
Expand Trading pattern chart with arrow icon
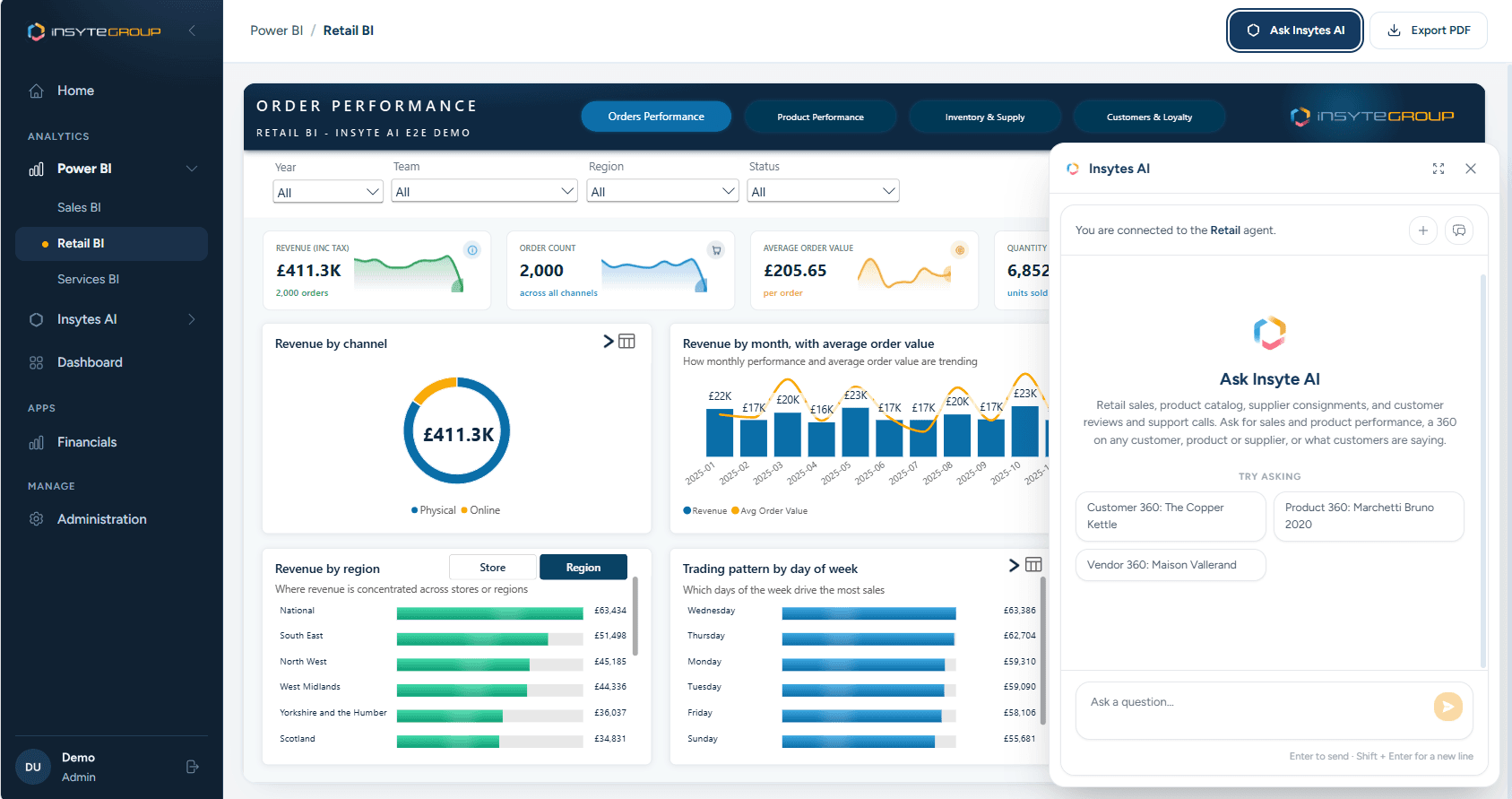pyautogui.click(x=1015, y=565)
